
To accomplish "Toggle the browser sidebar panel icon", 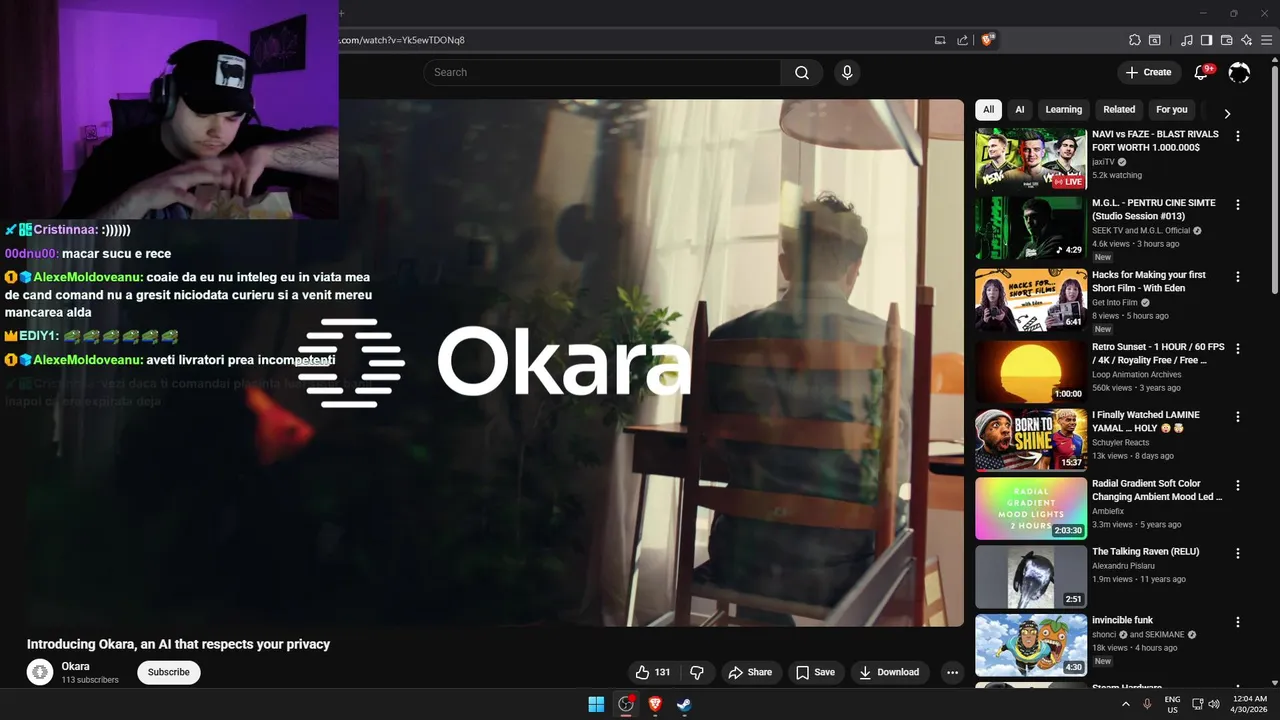I will (1206, 40).
